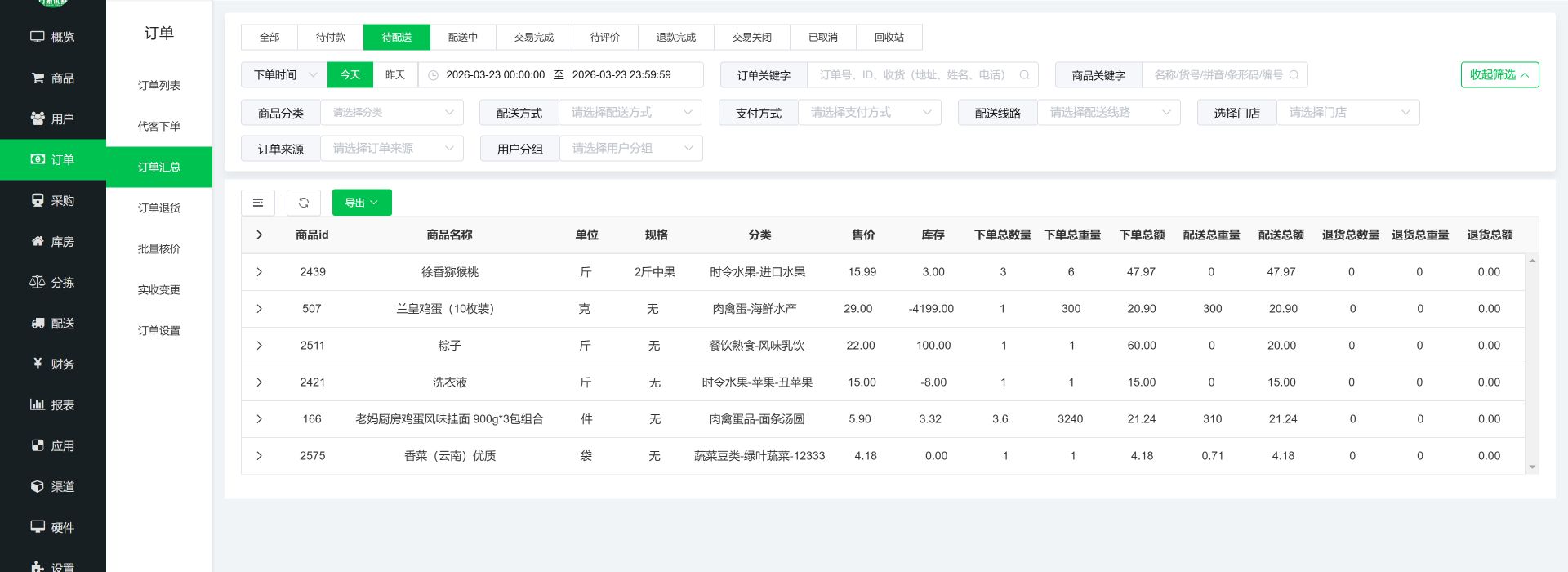
Task: Click the table vertical scrollbar down arrow
Action: coord(1532,467)
